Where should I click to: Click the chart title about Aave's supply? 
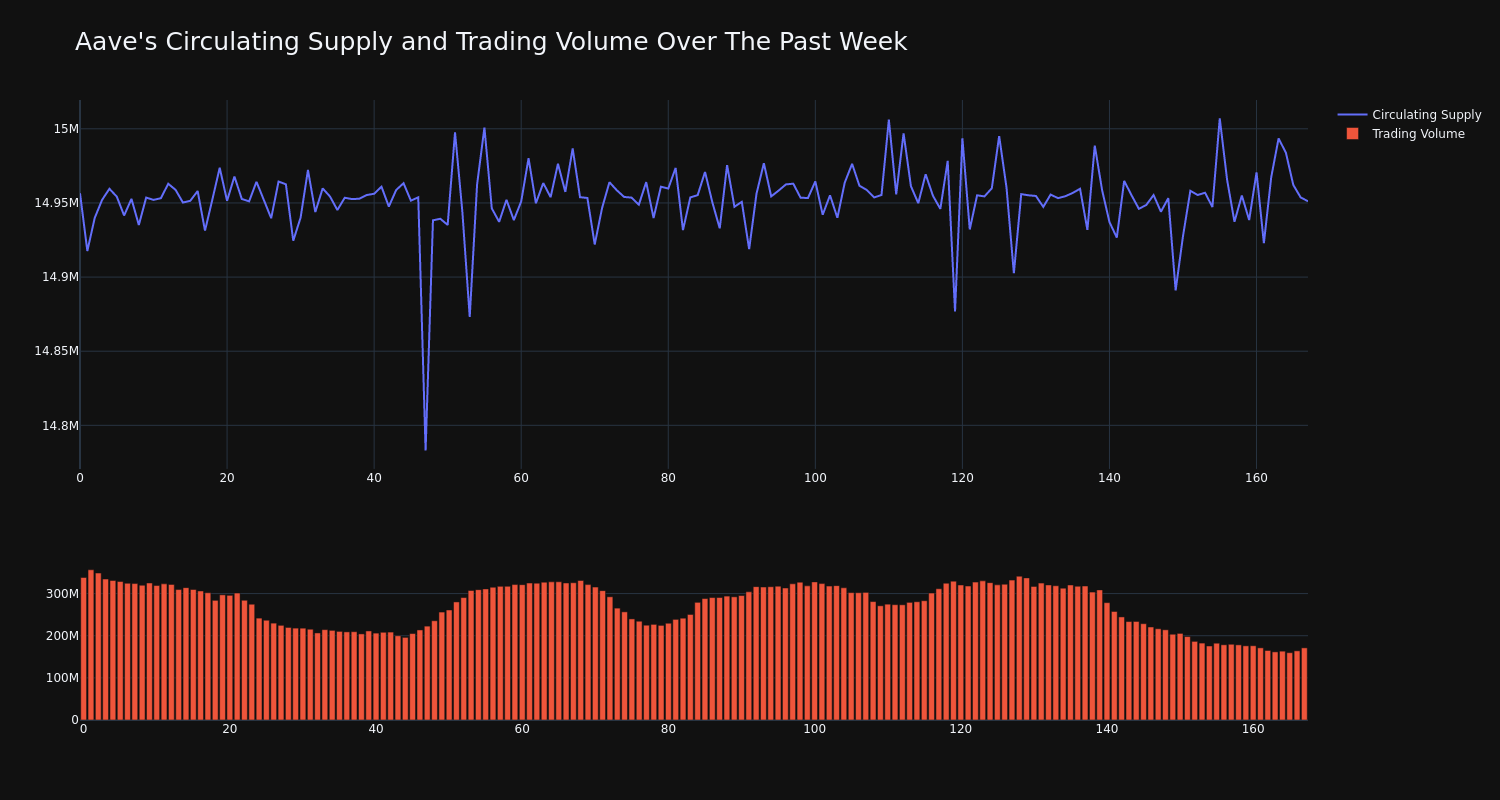[x=491, y=42]
